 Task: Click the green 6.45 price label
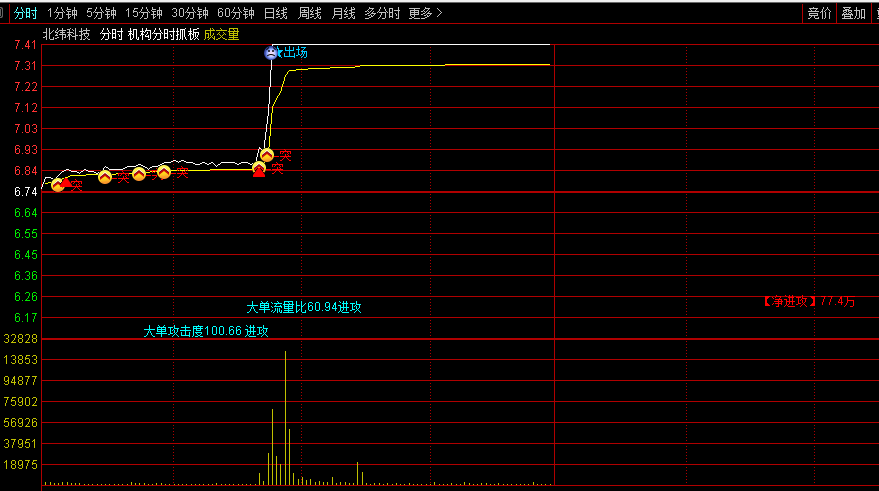click(x=25, y=255)
